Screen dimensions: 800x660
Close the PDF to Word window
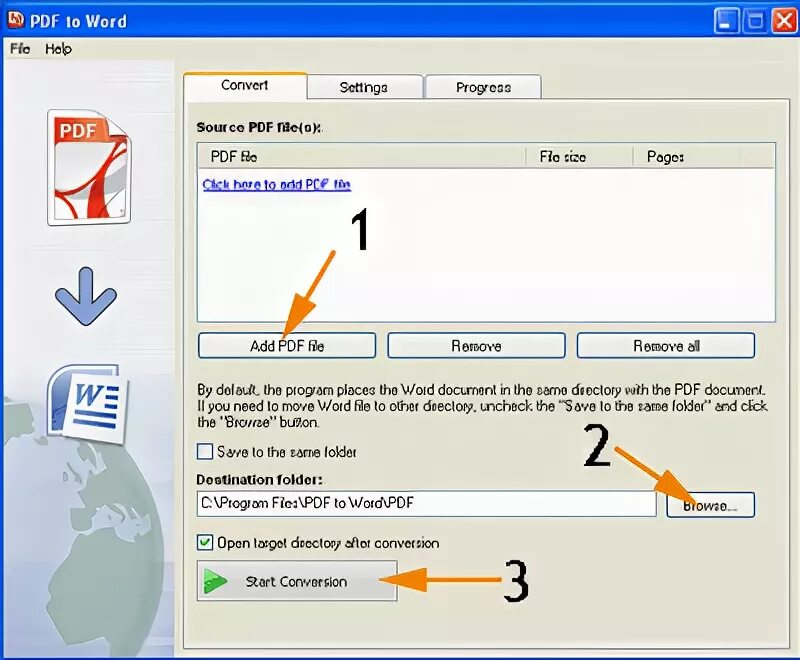[784, 21]
